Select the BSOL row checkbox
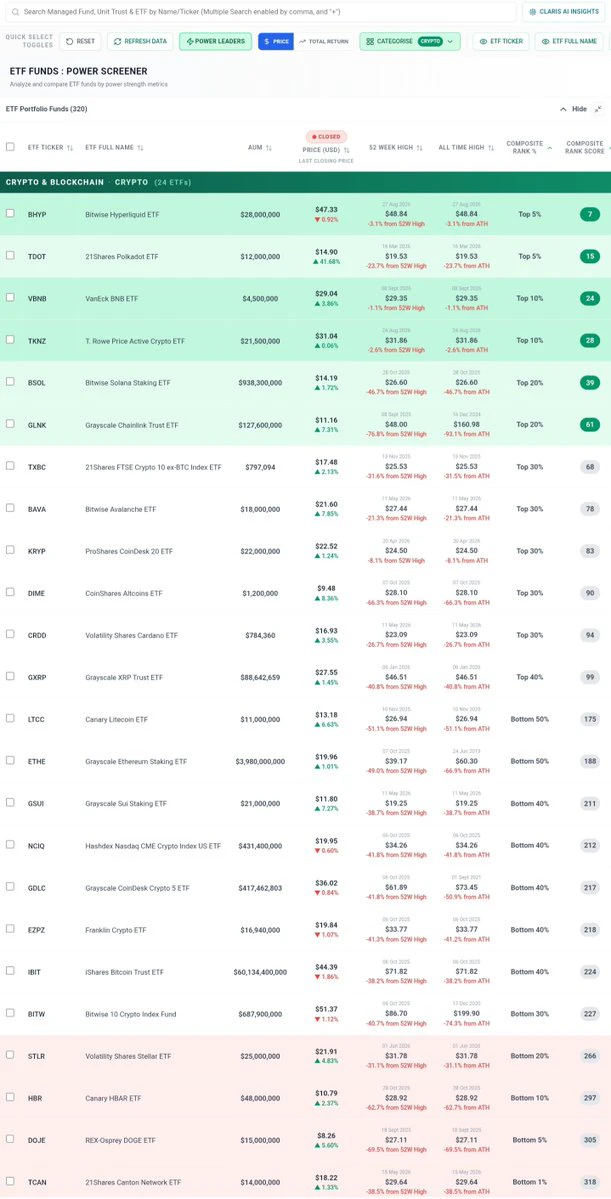Viewport: 611px width, 1199px height. click(x=10, y=382)
